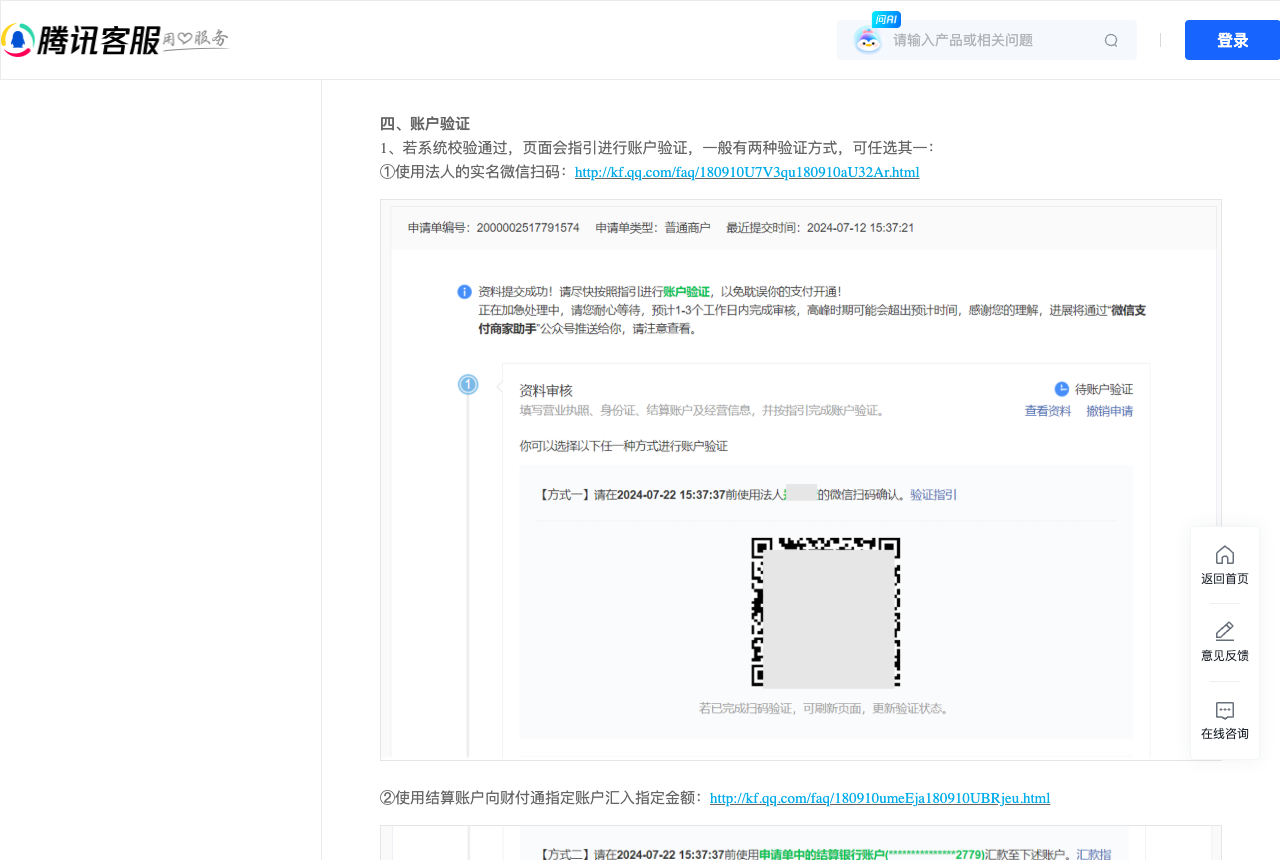
Task: Click the 填写营业执照、身份证 description text
Action: point(702,411)
